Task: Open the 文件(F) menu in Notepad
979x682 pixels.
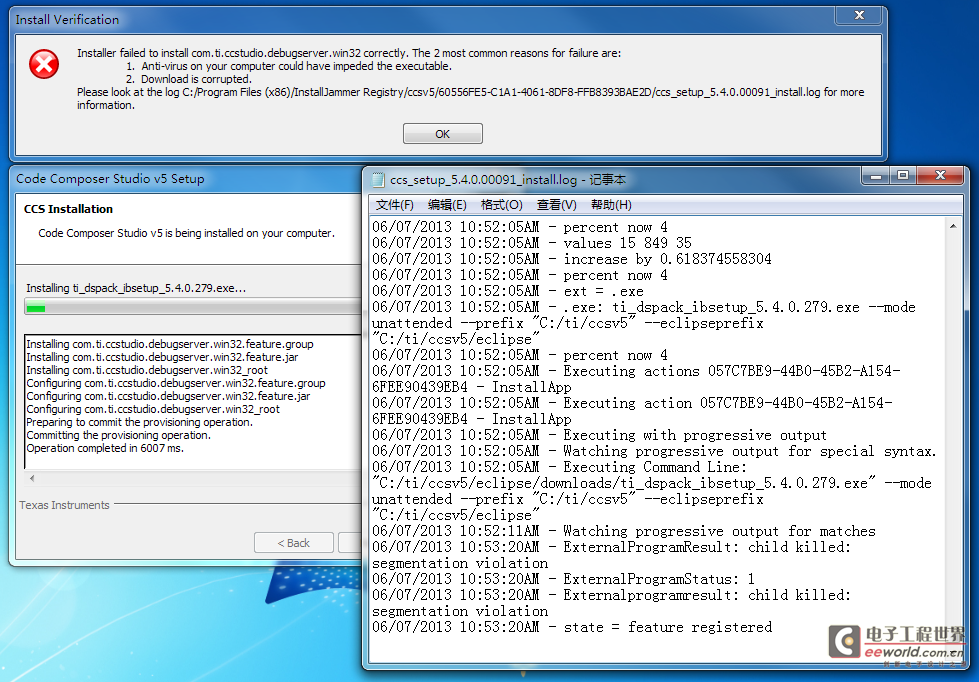Action: coord(395,205)
